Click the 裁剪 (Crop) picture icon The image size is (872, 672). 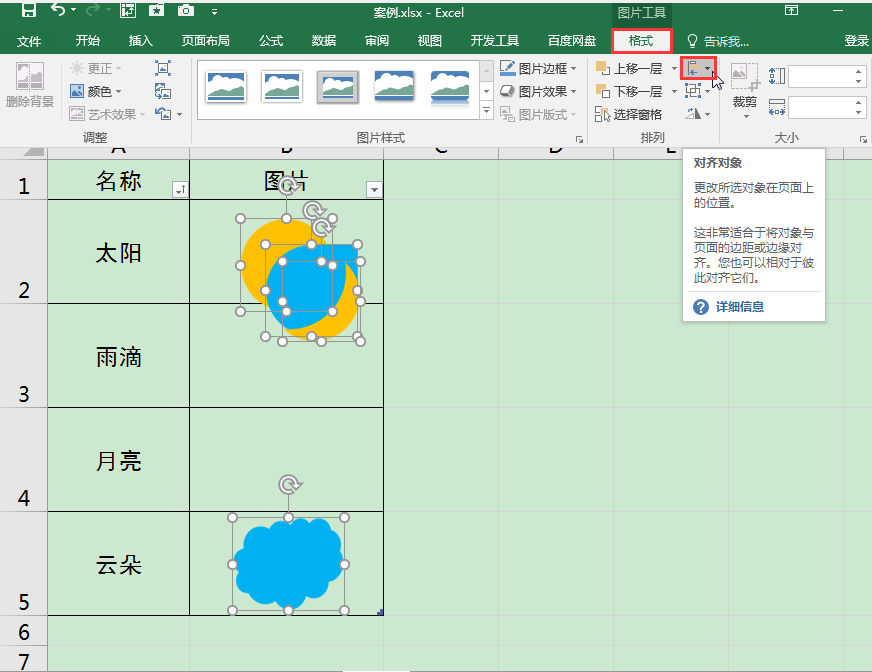tap(745, 77)
